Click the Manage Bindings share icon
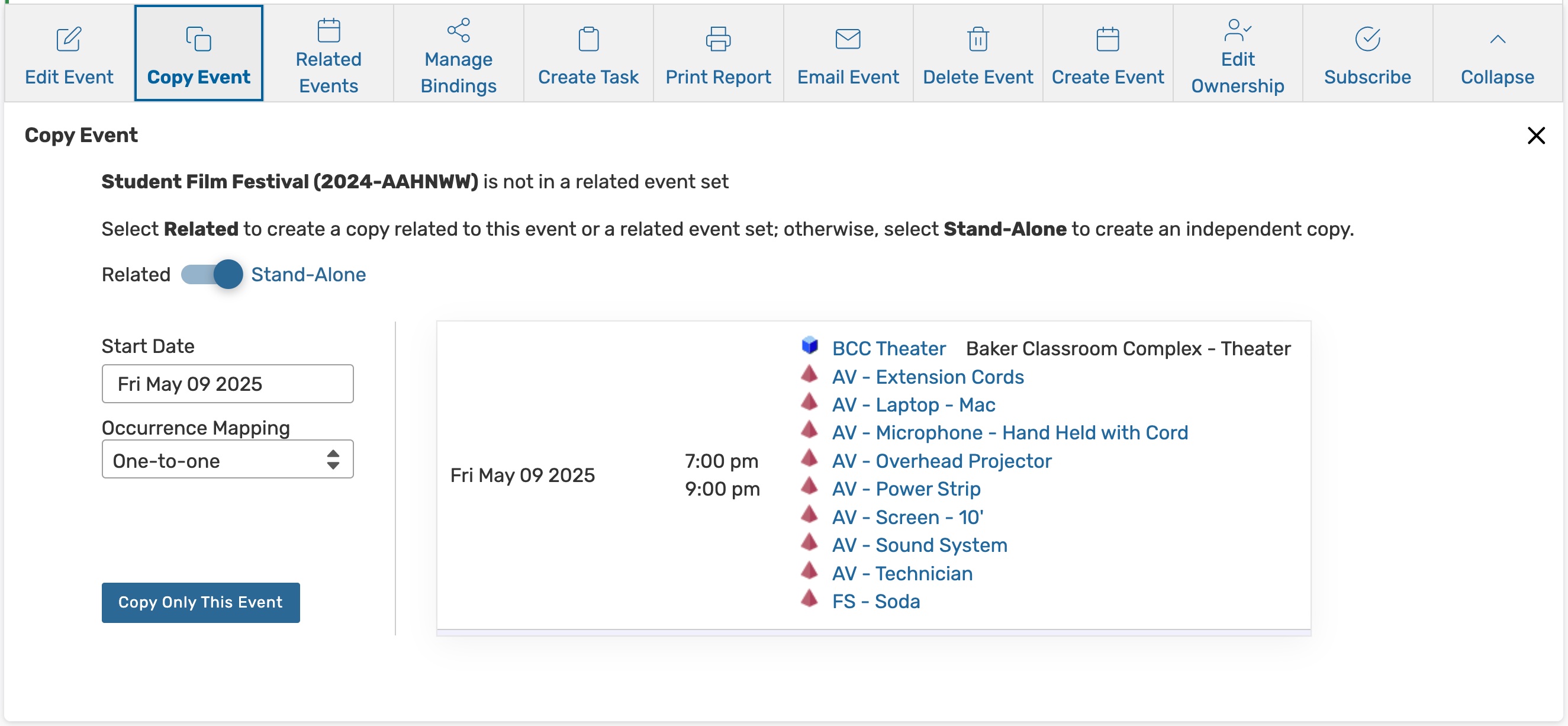Viewport: 1568px width, 726px height. (458, 30)
